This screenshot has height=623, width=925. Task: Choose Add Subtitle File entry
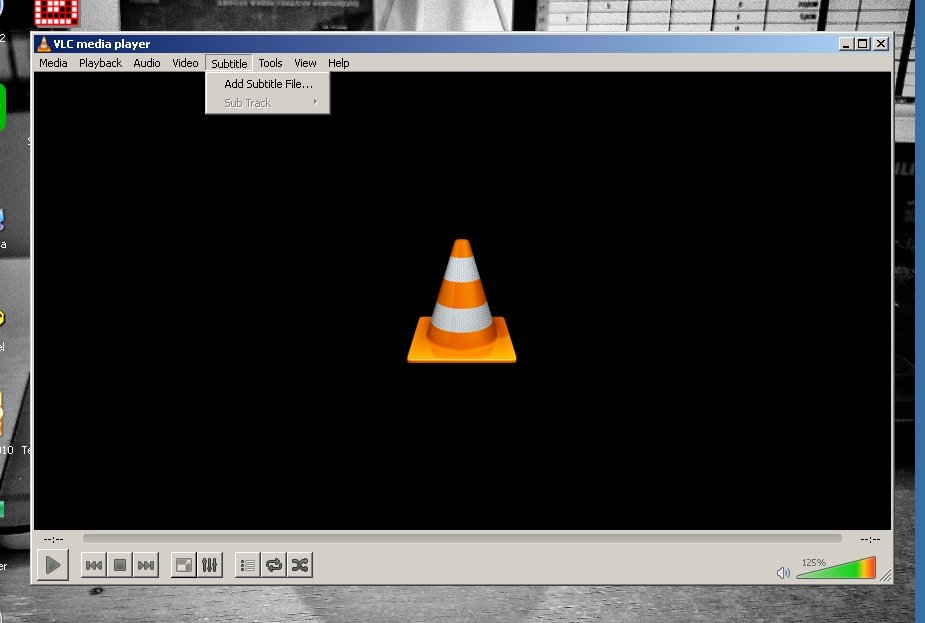coord(268,84)
